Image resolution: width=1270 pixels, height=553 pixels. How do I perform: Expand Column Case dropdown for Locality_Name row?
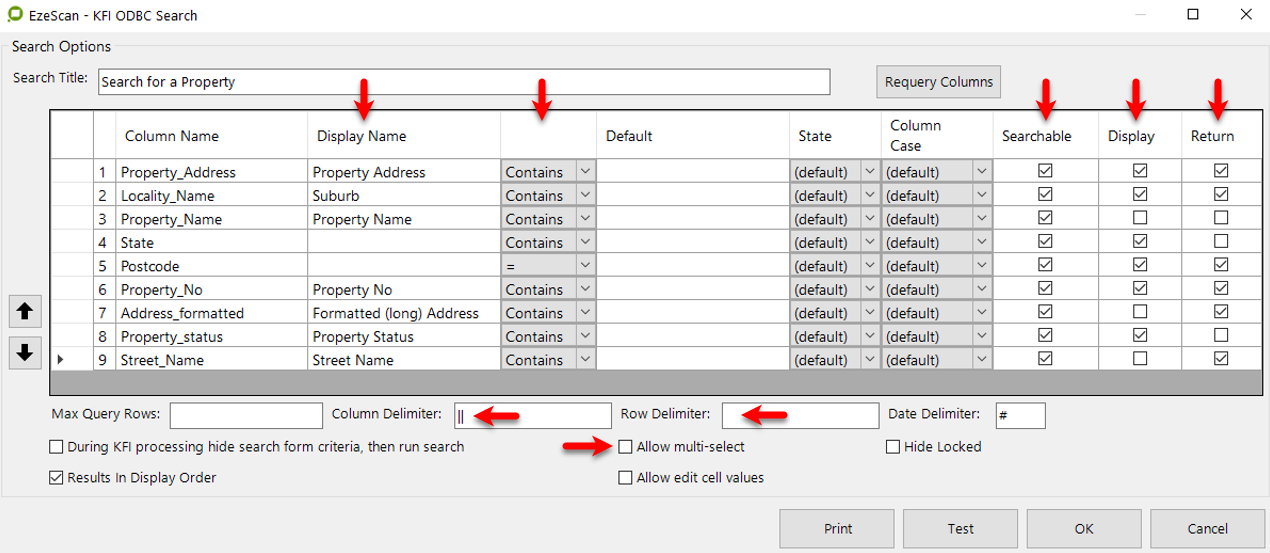click(982, 195)
